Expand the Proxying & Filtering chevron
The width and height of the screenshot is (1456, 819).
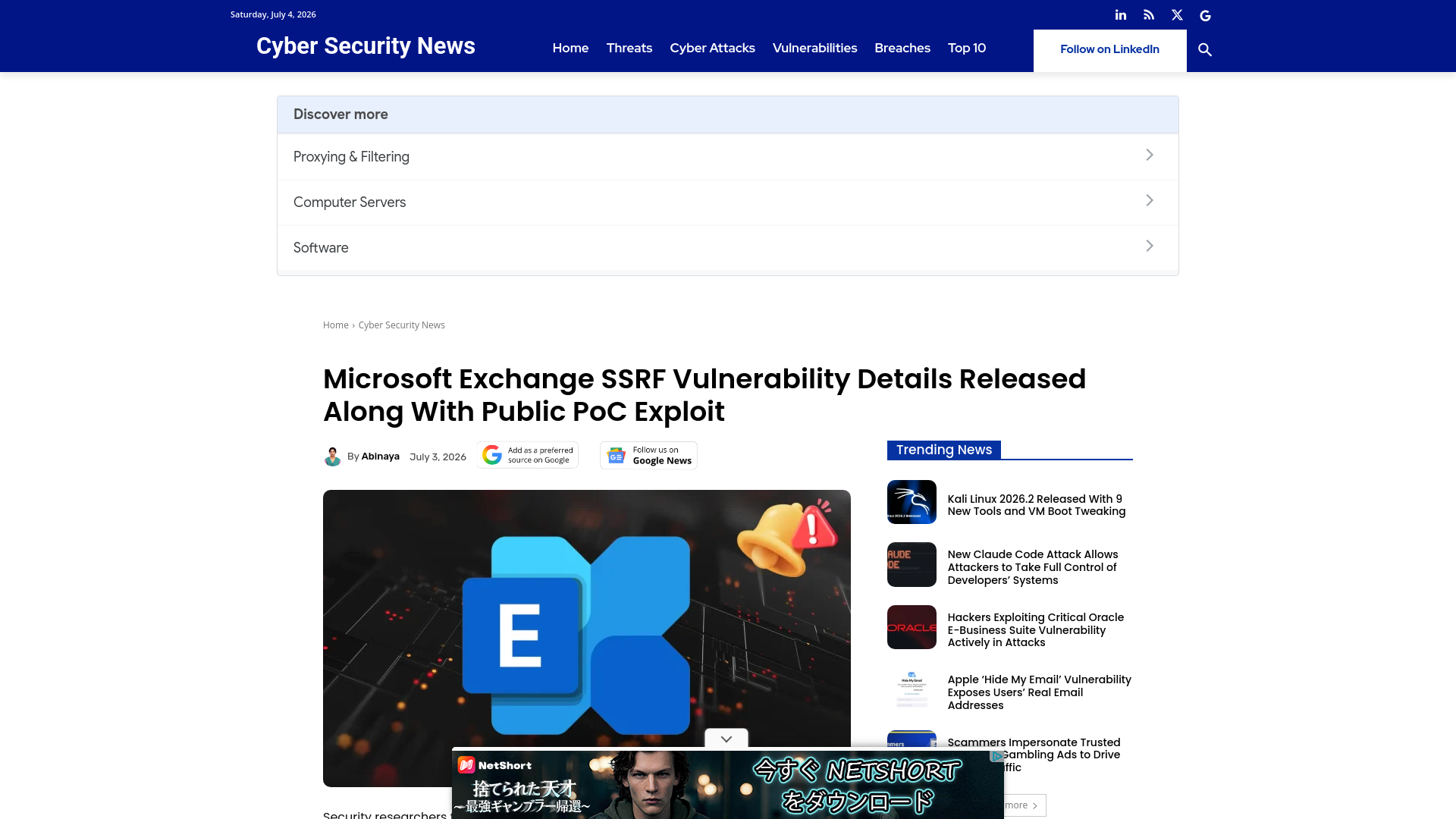(1150, 155)
